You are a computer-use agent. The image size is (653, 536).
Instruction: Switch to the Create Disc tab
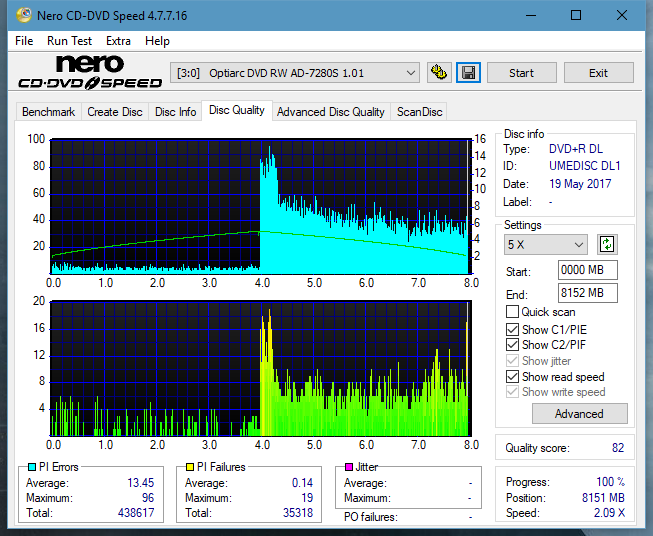[x=115, y=112]
